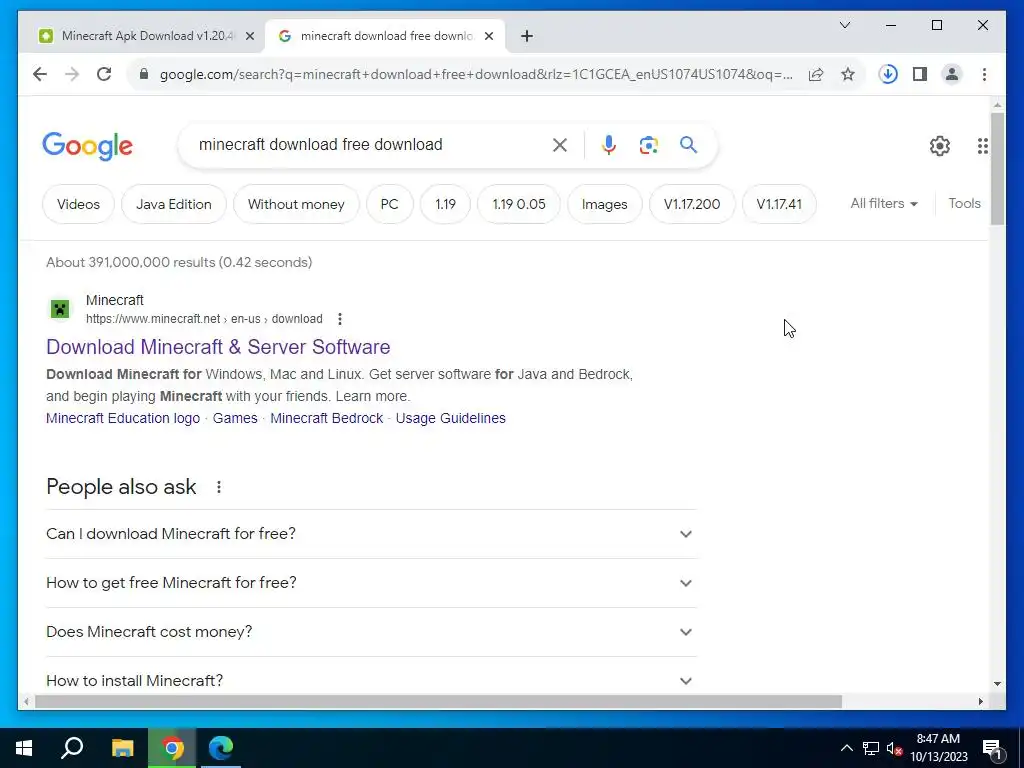Close the minecraft download free download tab
The width and height of the screenshot is (1024, 768).
(488, 37)
